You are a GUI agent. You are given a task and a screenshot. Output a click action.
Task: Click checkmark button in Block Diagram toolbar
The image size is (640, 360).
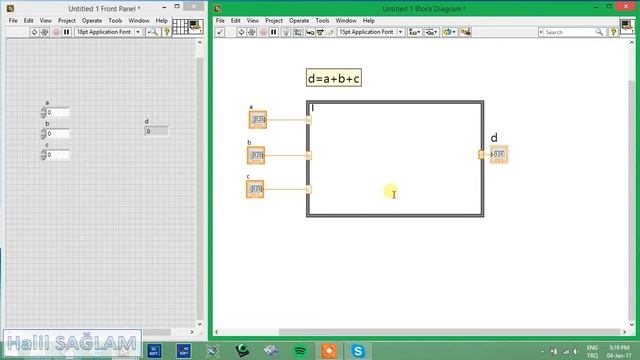220,32
